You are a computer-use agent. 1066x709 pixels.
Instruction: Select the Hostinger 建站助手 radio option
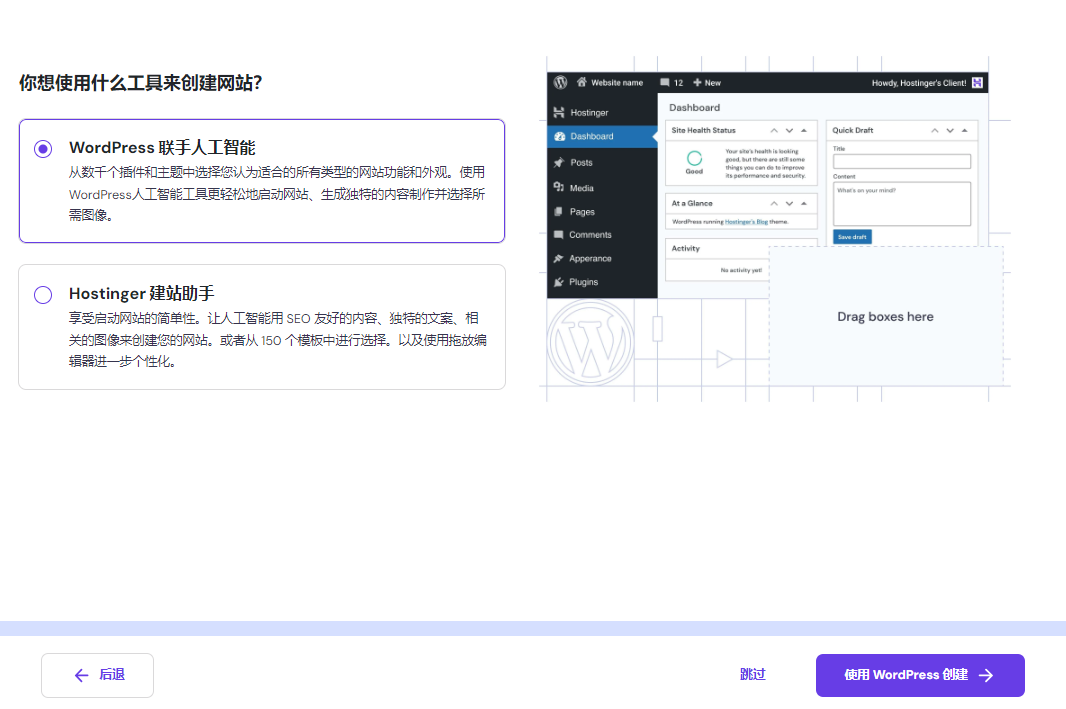[43, 295]
